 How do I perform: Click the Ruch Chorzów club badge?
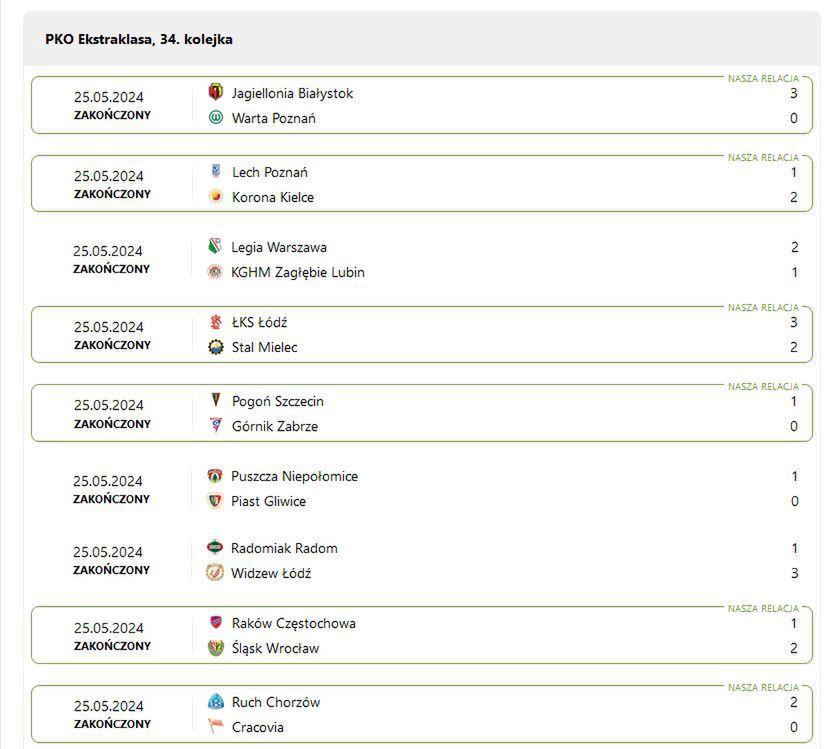pos(215,702)
